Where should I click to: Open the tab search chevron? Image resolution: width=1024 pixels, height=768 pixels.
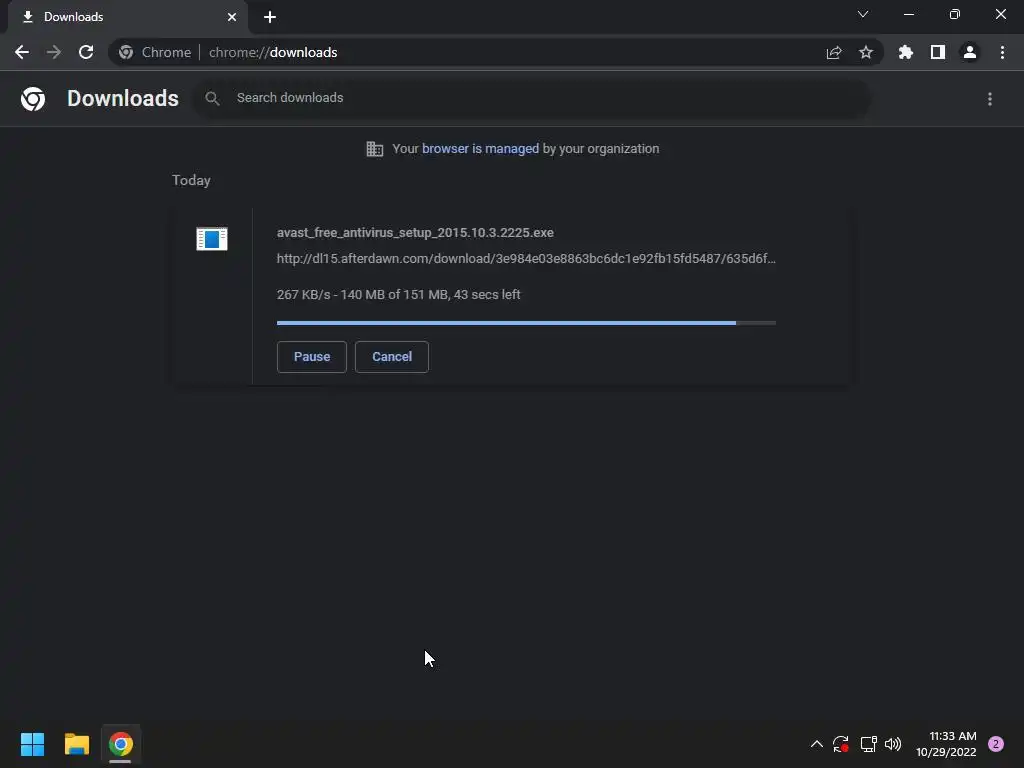click(863, 14)
